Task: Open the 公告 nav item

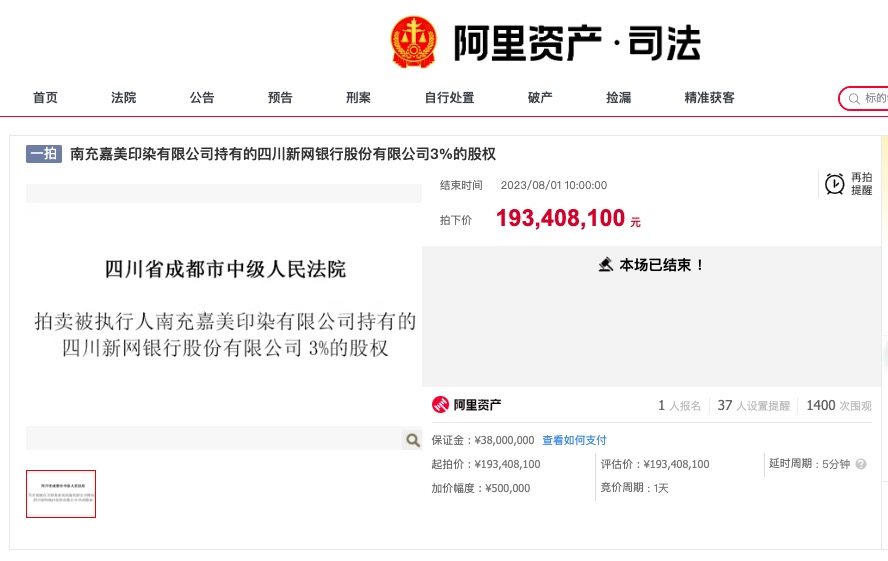Action: pyautogui.click(x=202, y=97)
